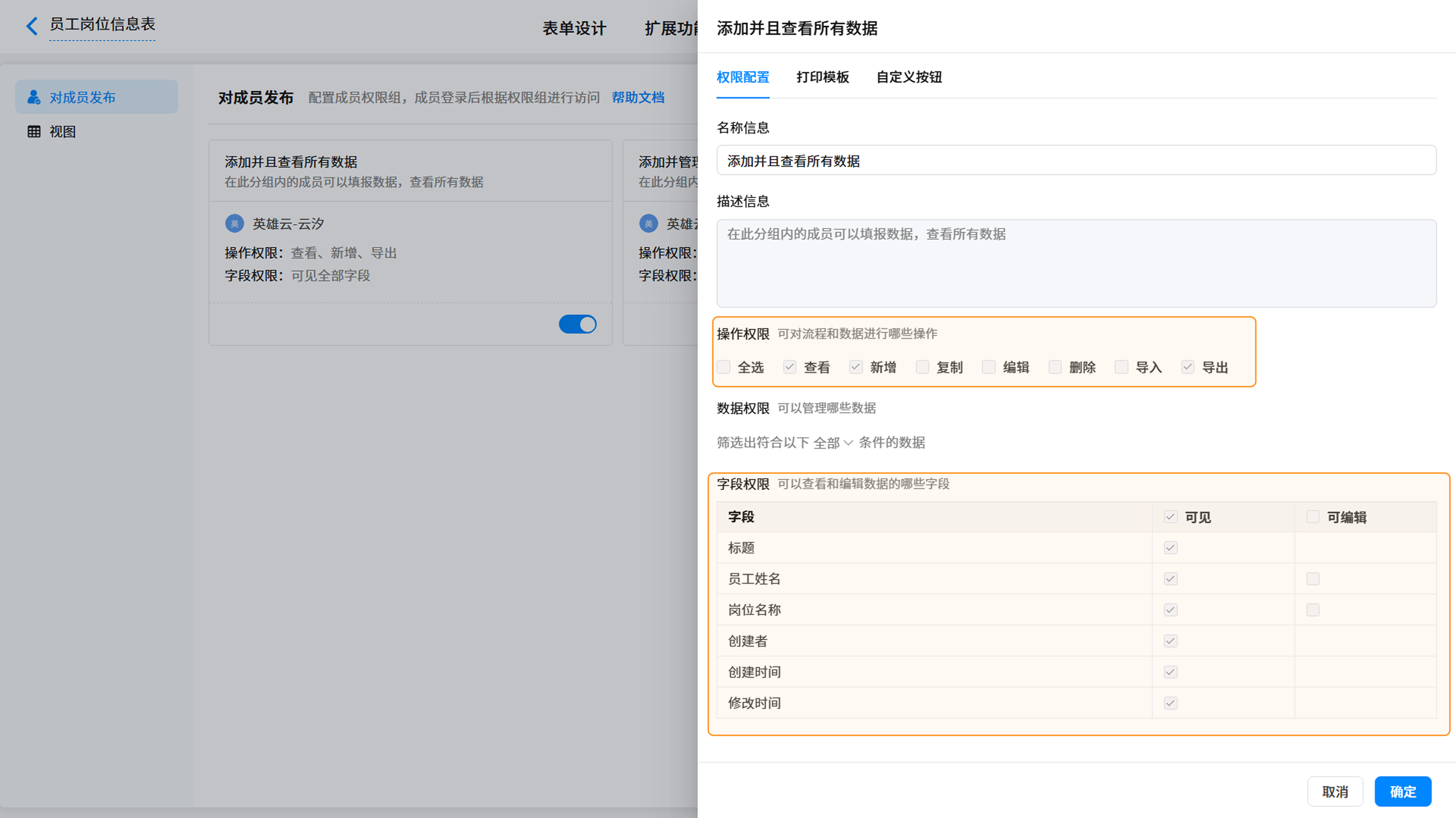The height and width of the screenshot is (818, 1456).
Task: Open the 表单设计 top tab
Action: 574,28
